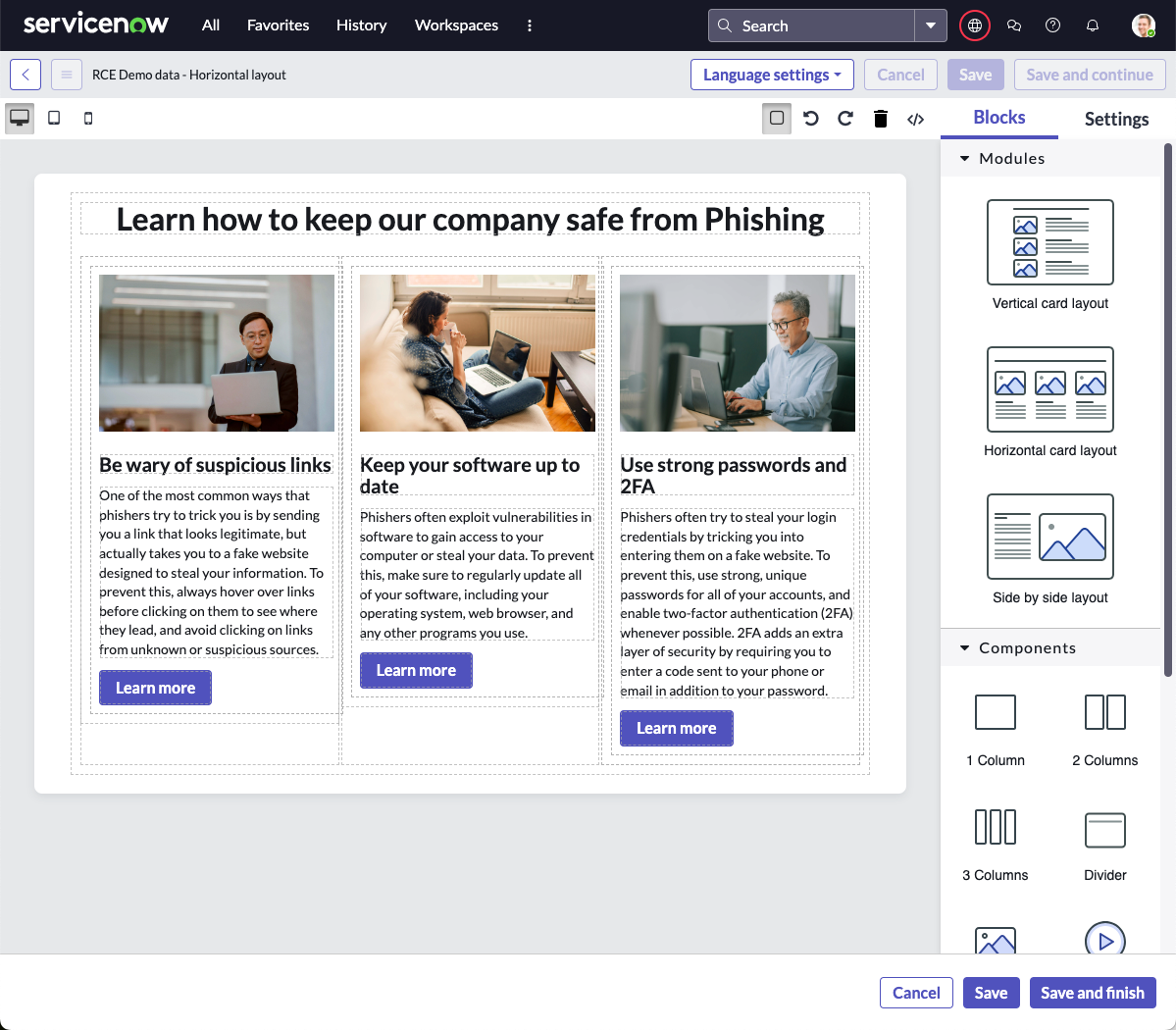This screenshot has width=1176, height=1030.
Task: Click the ServiceNow logo
Action: [x=96, y=24]
